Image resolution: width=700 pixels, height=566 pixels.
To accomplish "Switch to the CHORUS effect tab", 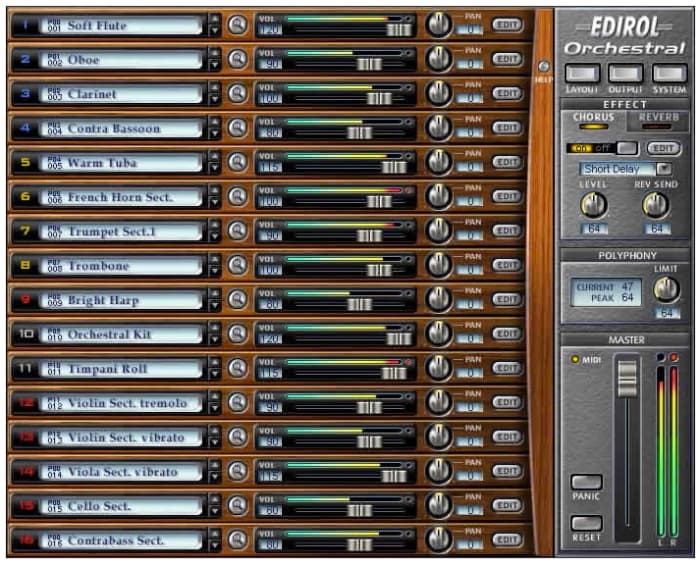I will click(593, 120).
